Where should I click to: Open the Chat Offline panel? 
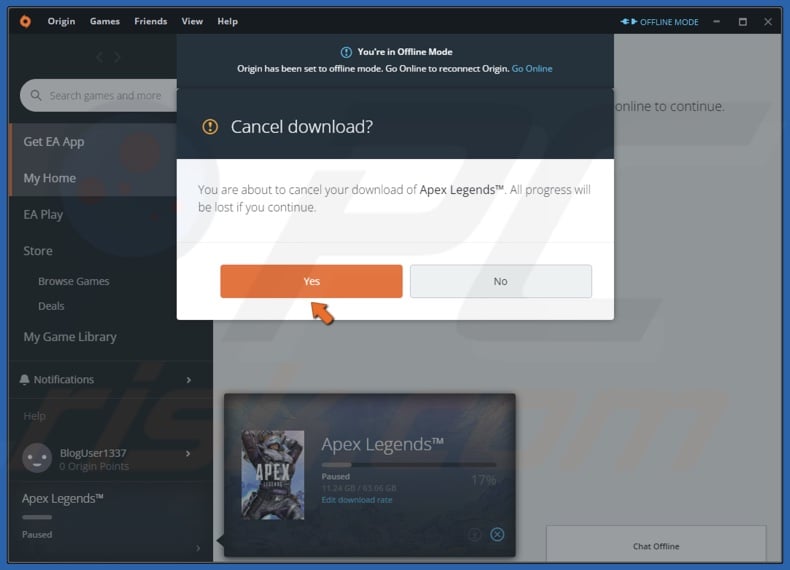tap(656, 544)
